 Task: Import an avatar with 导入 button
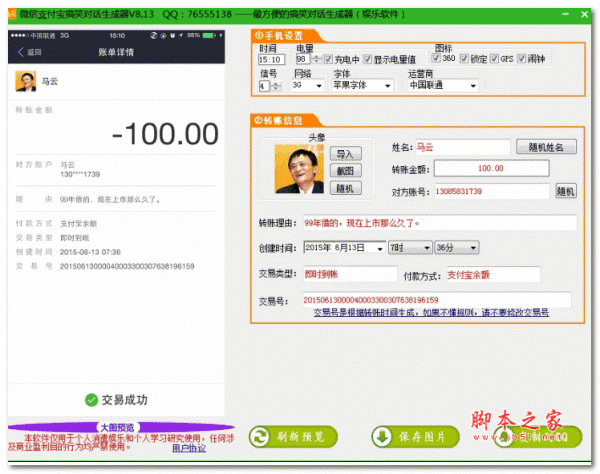(346, 154)
